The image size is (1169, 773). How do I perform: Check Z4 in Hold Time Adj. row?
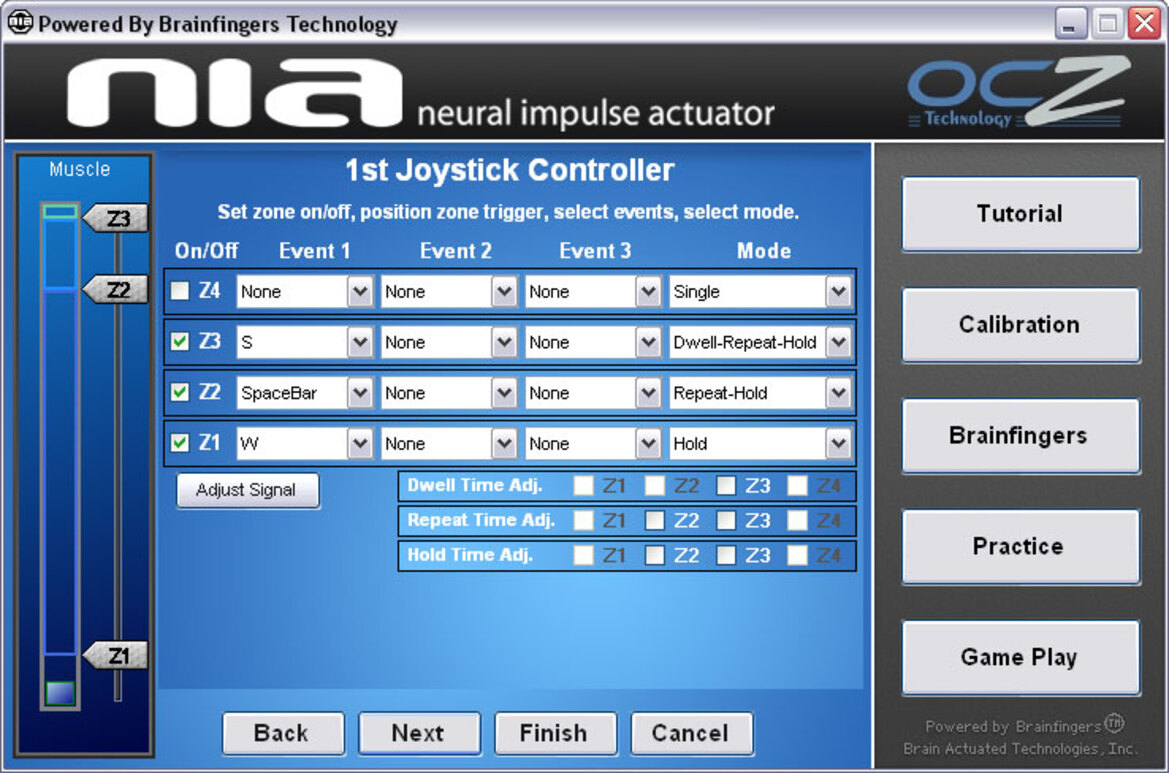click(x=798, y=555)
